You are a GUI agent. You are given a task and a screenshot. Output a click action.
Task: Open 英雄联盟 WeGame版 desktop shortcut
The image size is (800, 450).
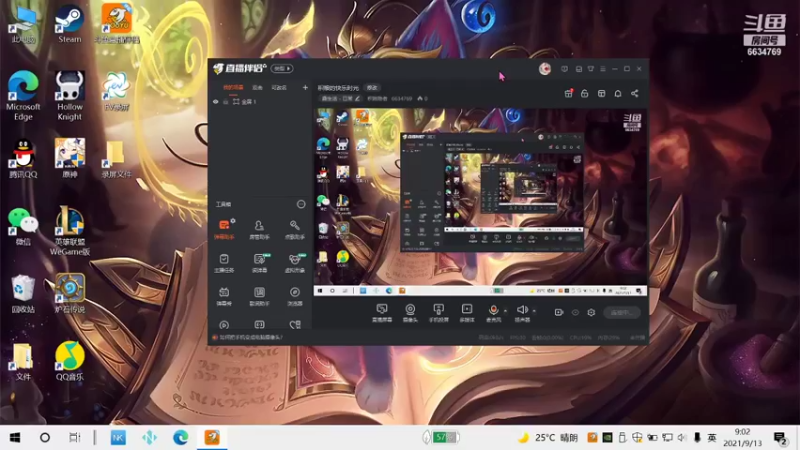[69, 231]
